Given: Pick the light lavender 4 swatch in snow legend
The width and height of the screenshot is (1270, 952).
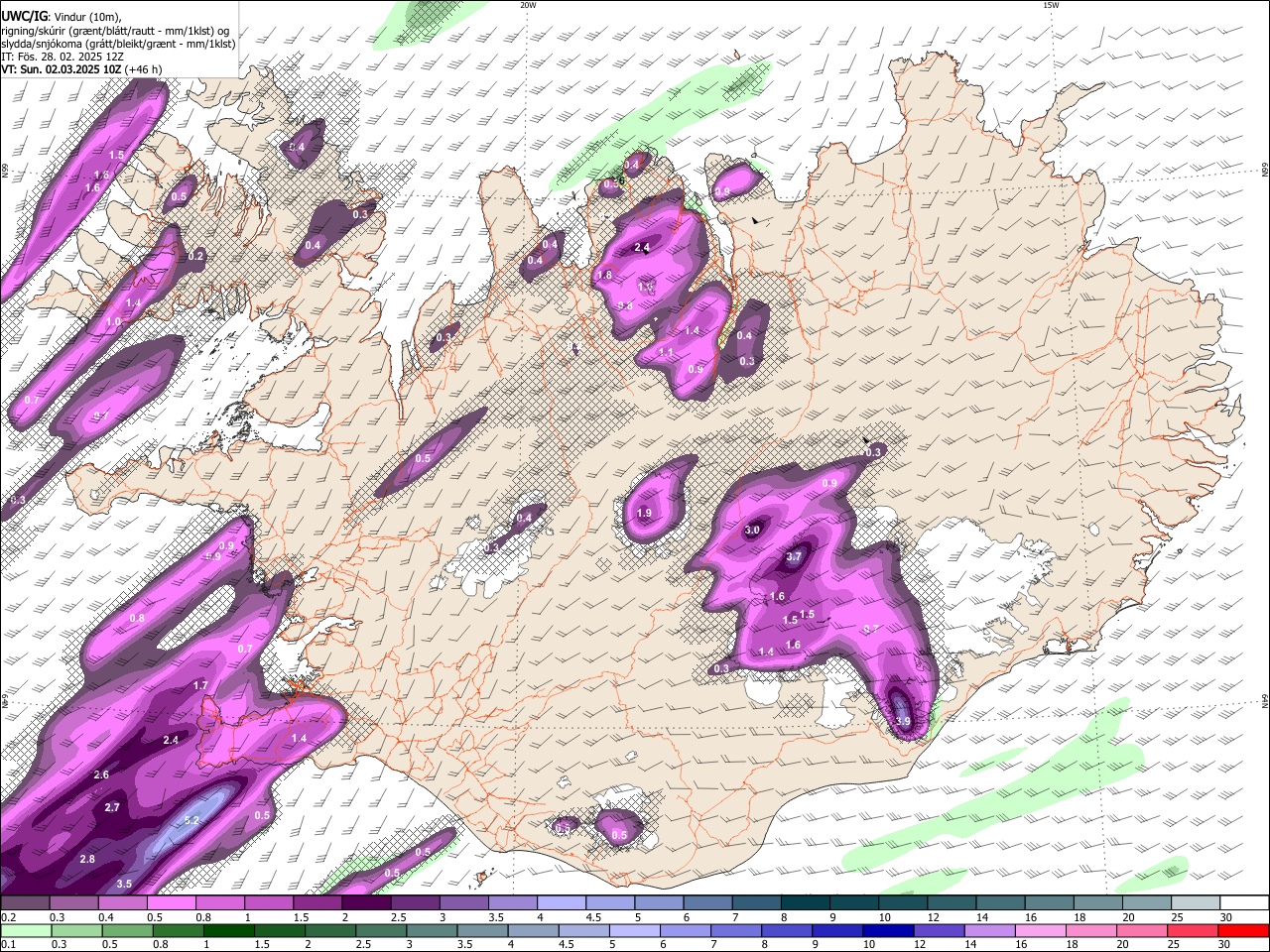Looking at the screenshot, I should [562, 903].
